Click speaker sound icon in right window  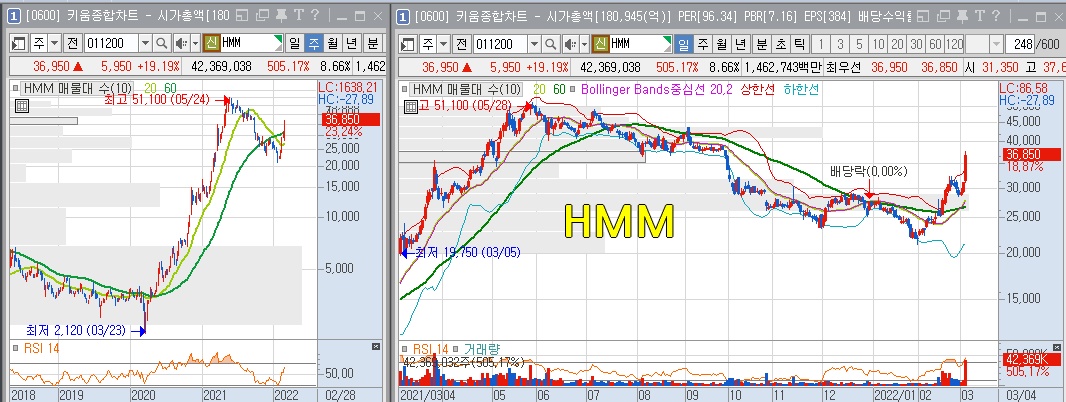(569, 44)
